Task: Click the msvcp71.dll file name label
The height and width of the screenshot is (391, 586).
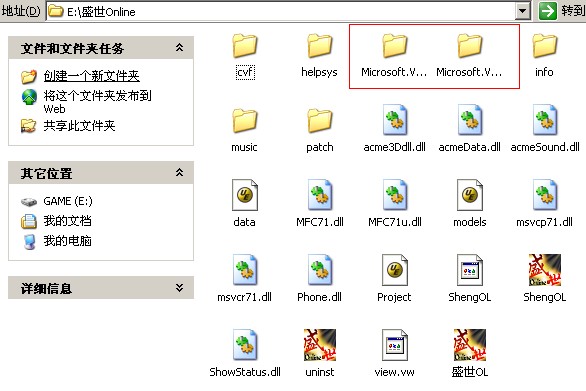Action: pos(545,222)
